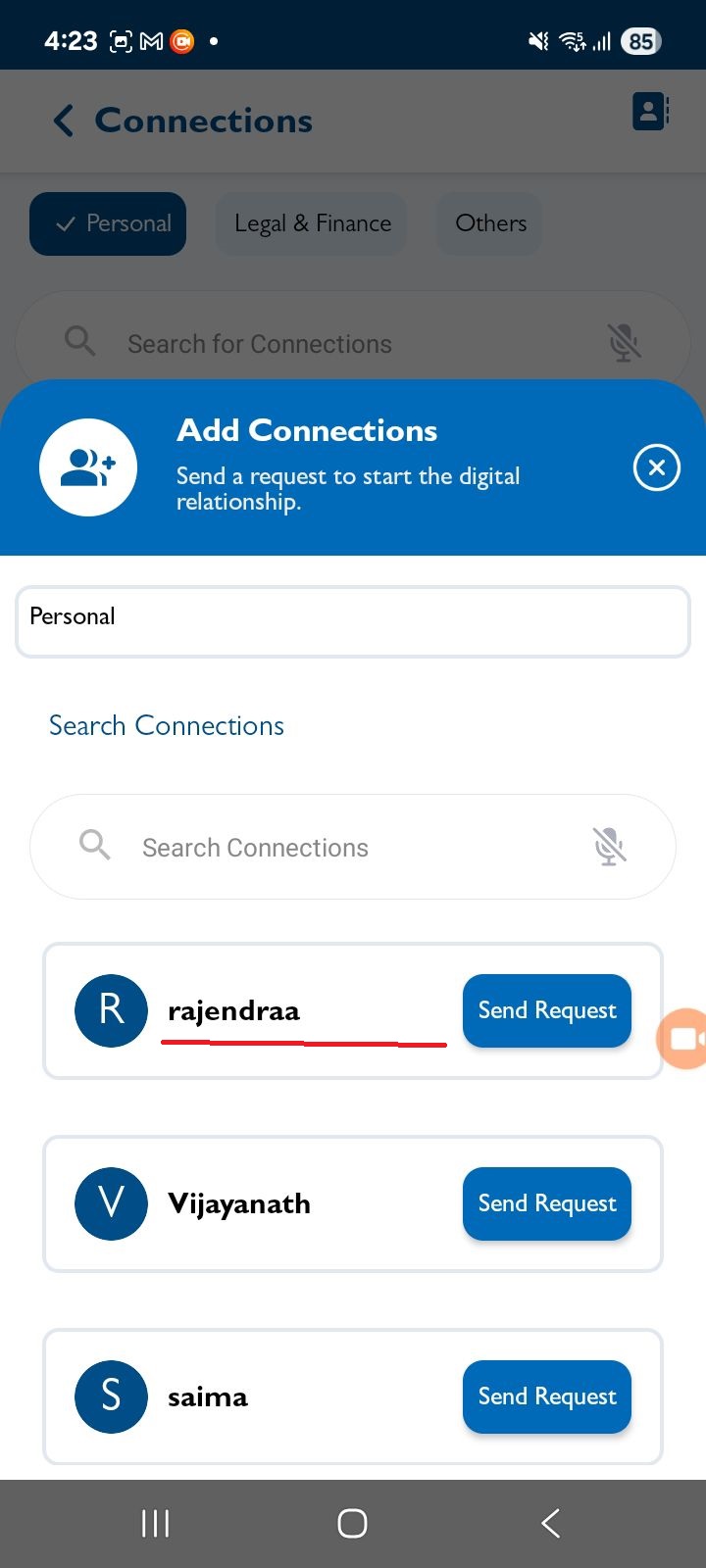Tap the floating orange video recorder icon
The image size is (706, 1568).
[x=684, y=1038]
